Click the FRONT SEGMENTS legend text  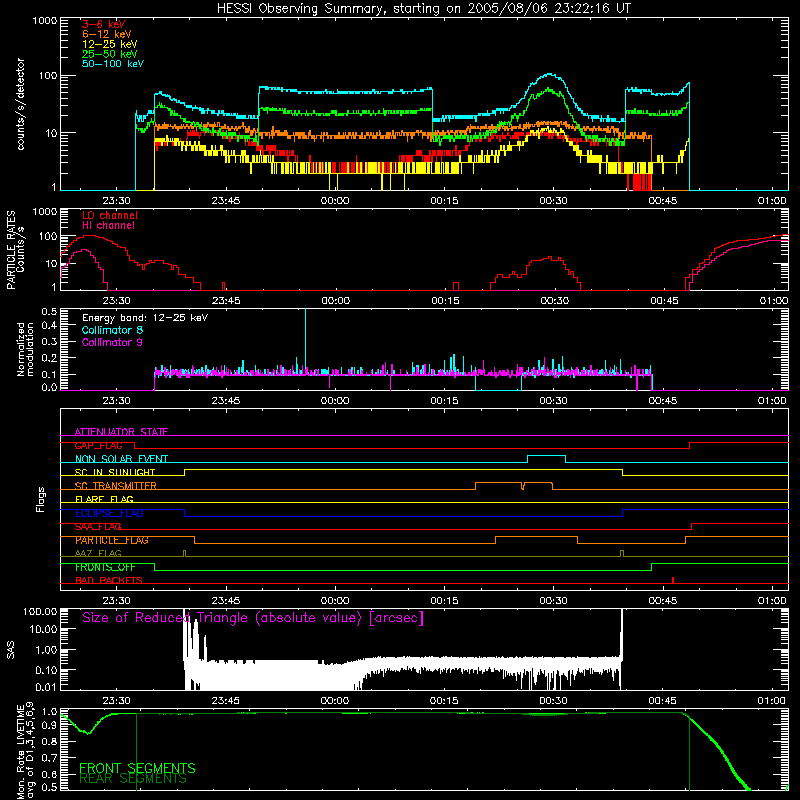[x=137, y=768]
